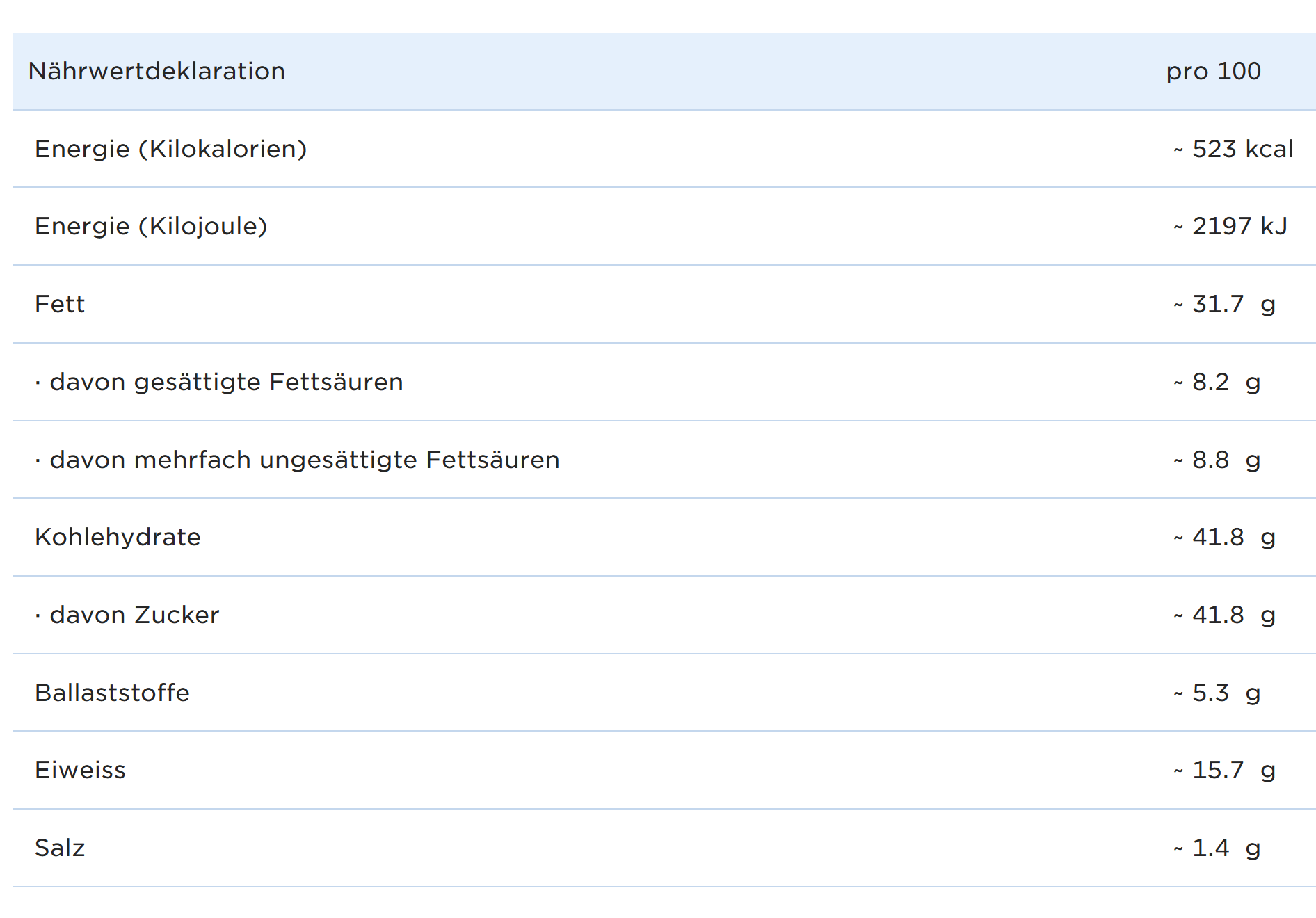Select the 8.8 g polyunsaturated fat value
The height and width of the screenshot is (918, 1316).
pyautogui.click(x=1217, y=460)
